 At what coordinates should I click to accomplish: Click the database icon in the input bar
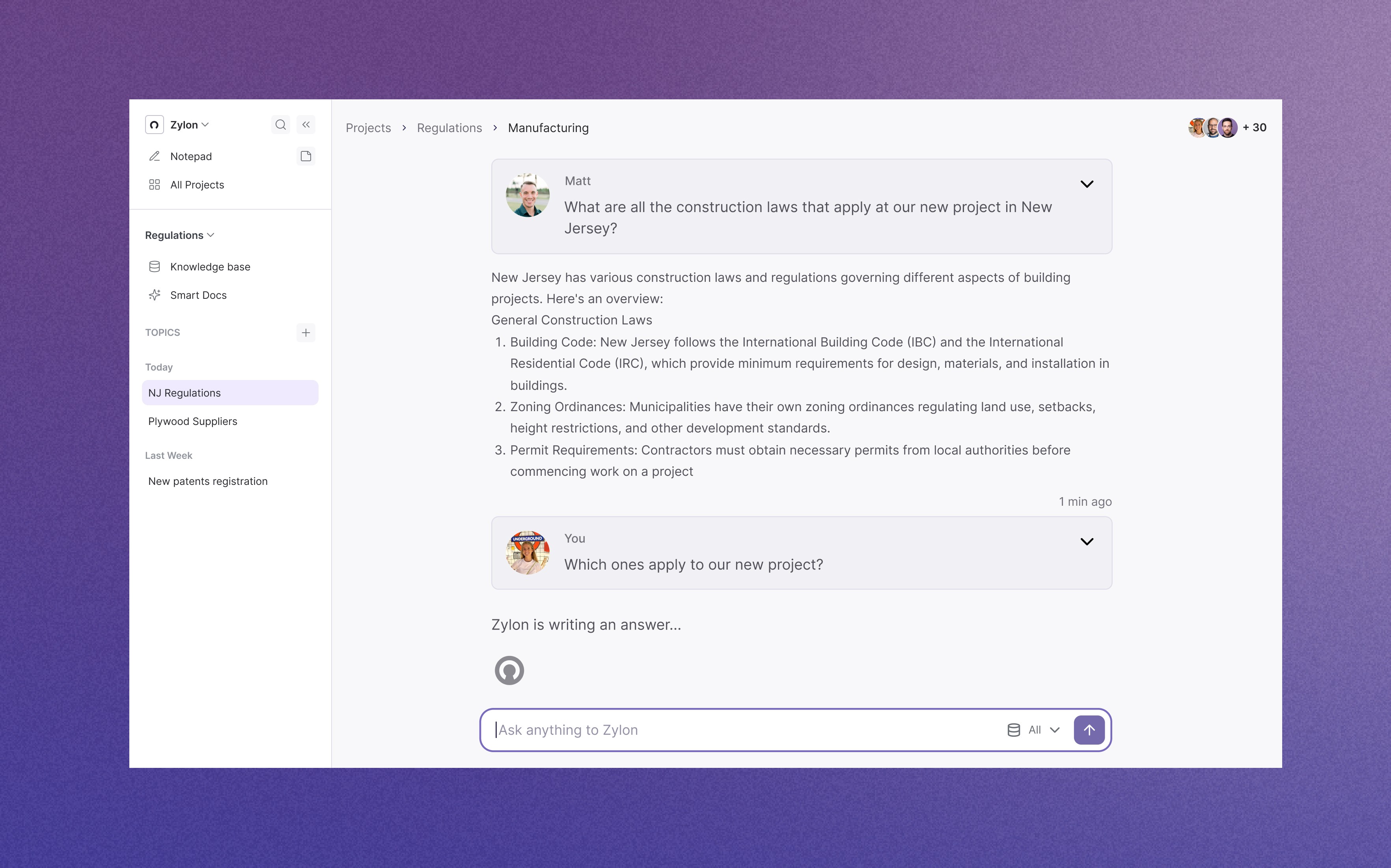coord(1014,730)
